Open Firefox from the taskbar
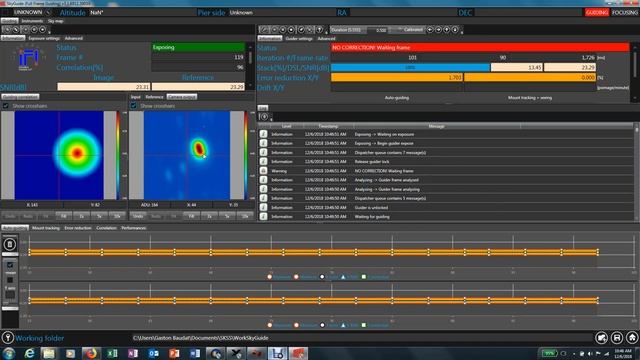The height and width of the screenshot is (360, 640). coord(91,353)
